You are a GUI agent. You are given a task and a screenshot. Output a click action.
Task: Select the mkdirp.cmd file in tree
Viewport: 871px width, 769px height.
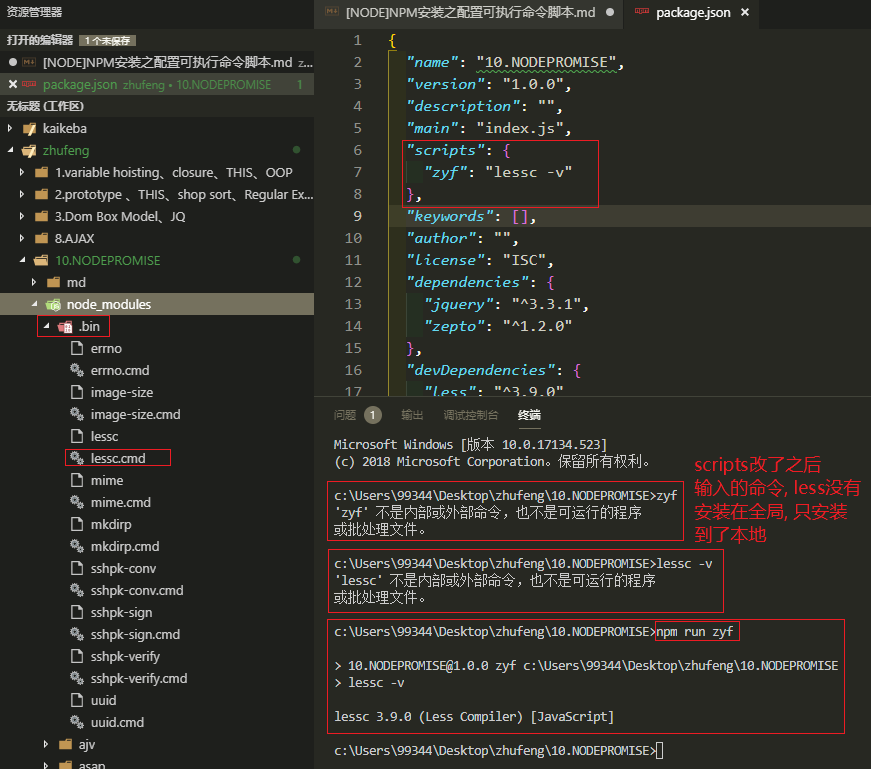120,546
